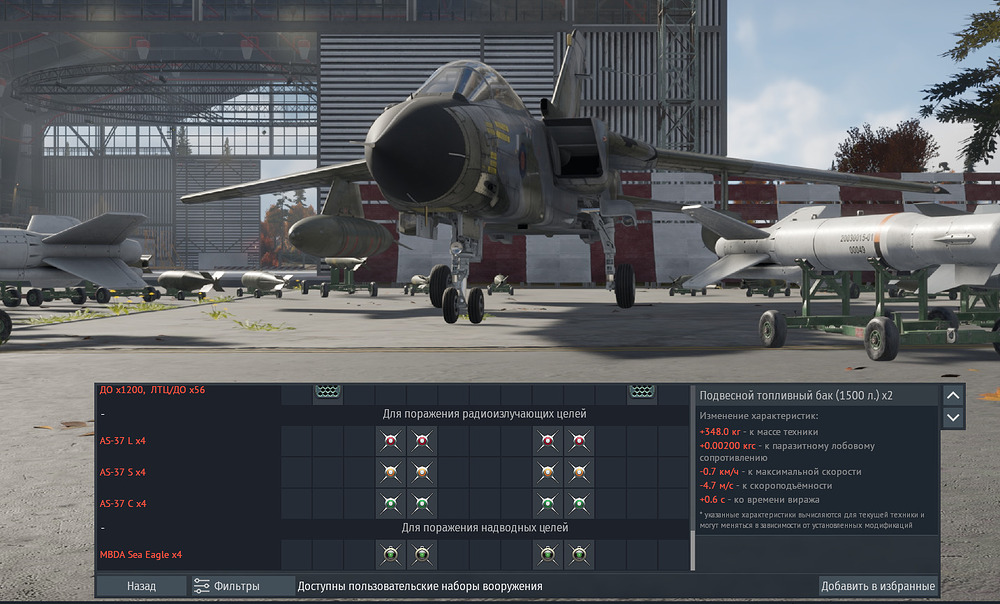
Task: Select the second AS-37 L missile icon
Action: pyautogui.click(x=422, y=441)
